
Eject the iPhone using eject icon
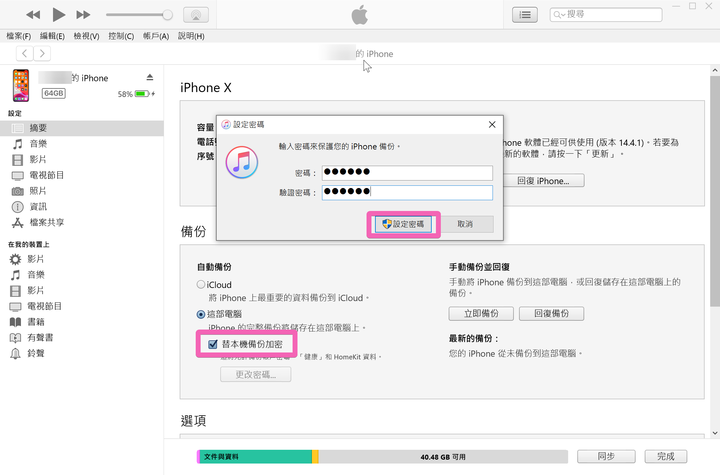point(150,77)
